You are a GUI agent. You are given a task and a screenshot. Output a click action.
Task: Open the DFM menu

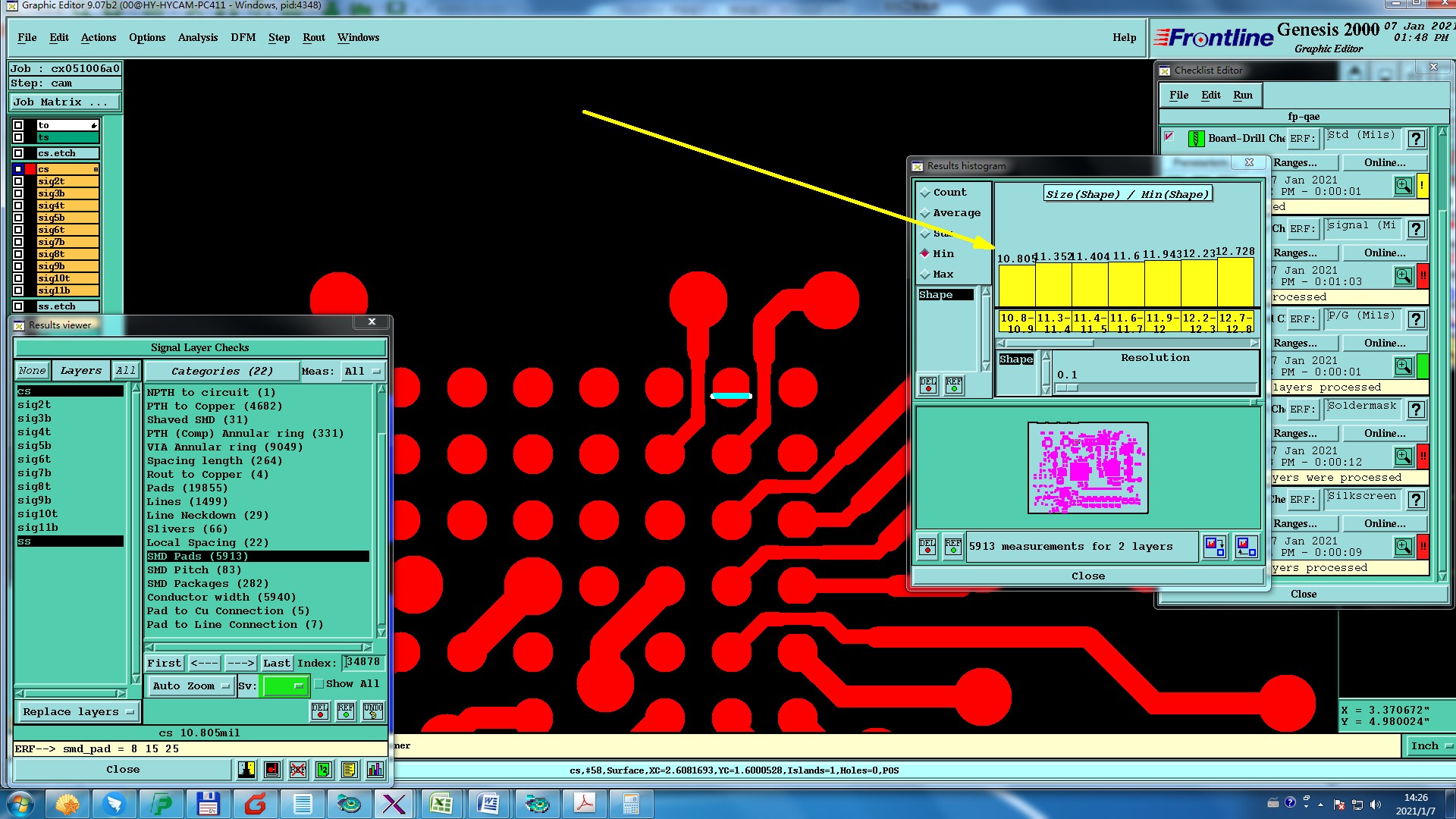tap(243, 37)
